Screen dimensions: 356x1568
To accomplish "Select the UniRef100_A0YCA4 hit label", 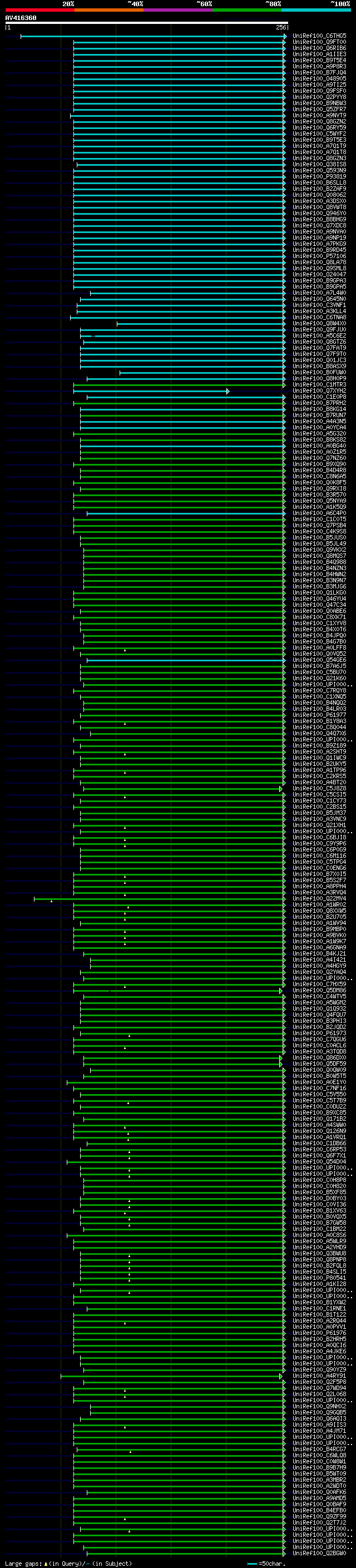I will pos(319,427).
